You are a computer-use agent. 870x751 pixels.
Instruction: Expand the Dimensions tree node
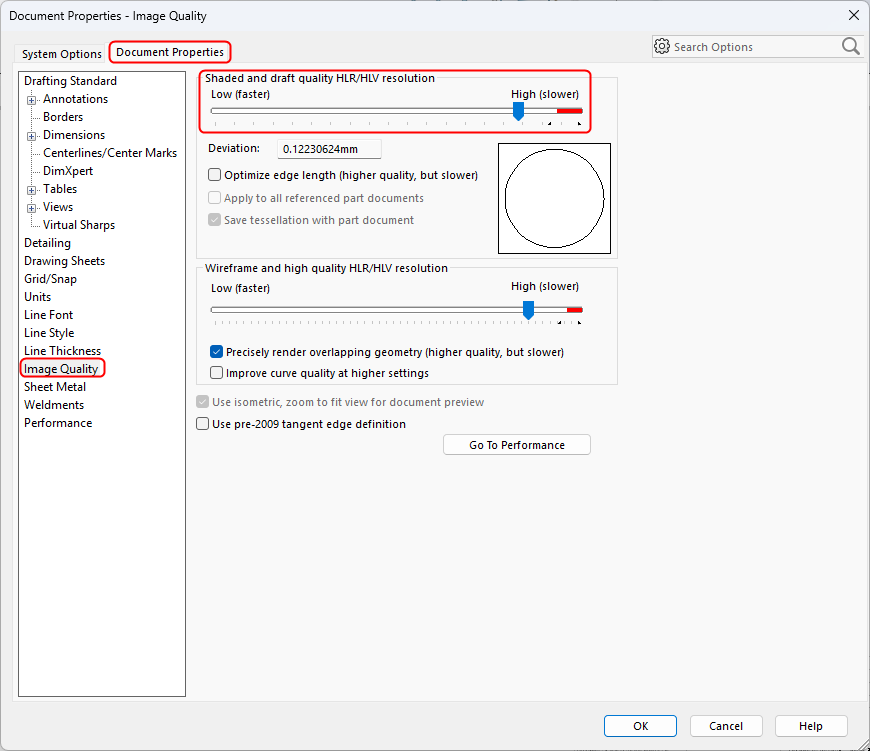click(x=32, y=135)
